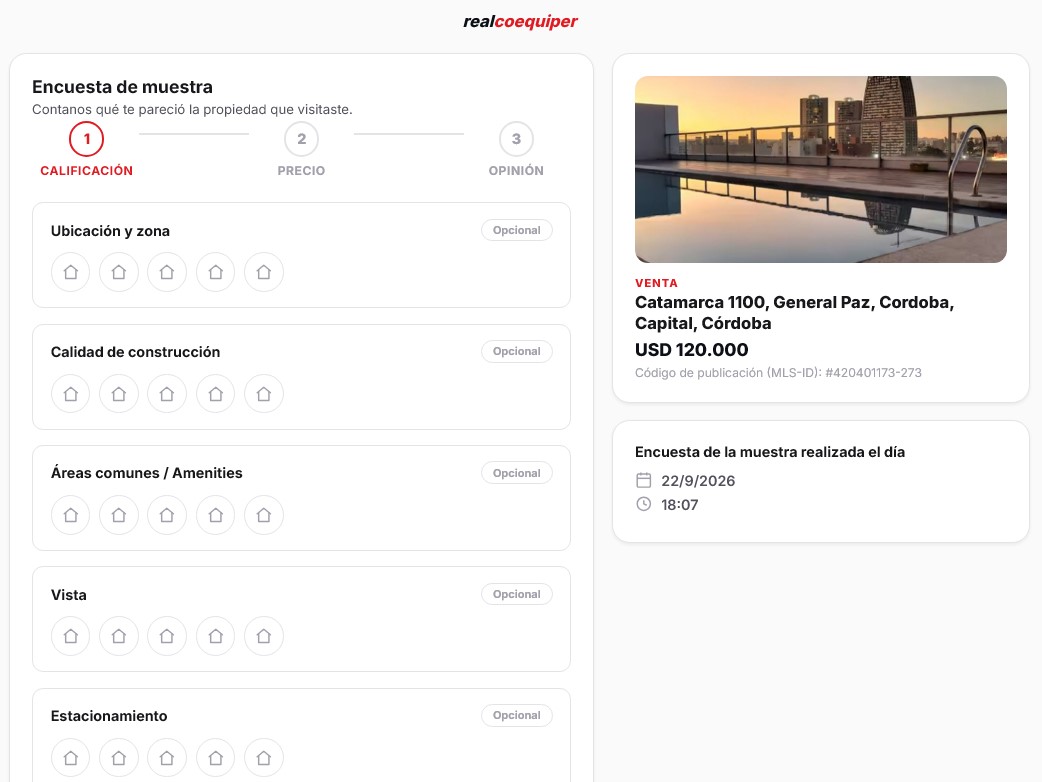Give Calidad de construcción four houses rating
The image size is (1042, 782).
215,394
